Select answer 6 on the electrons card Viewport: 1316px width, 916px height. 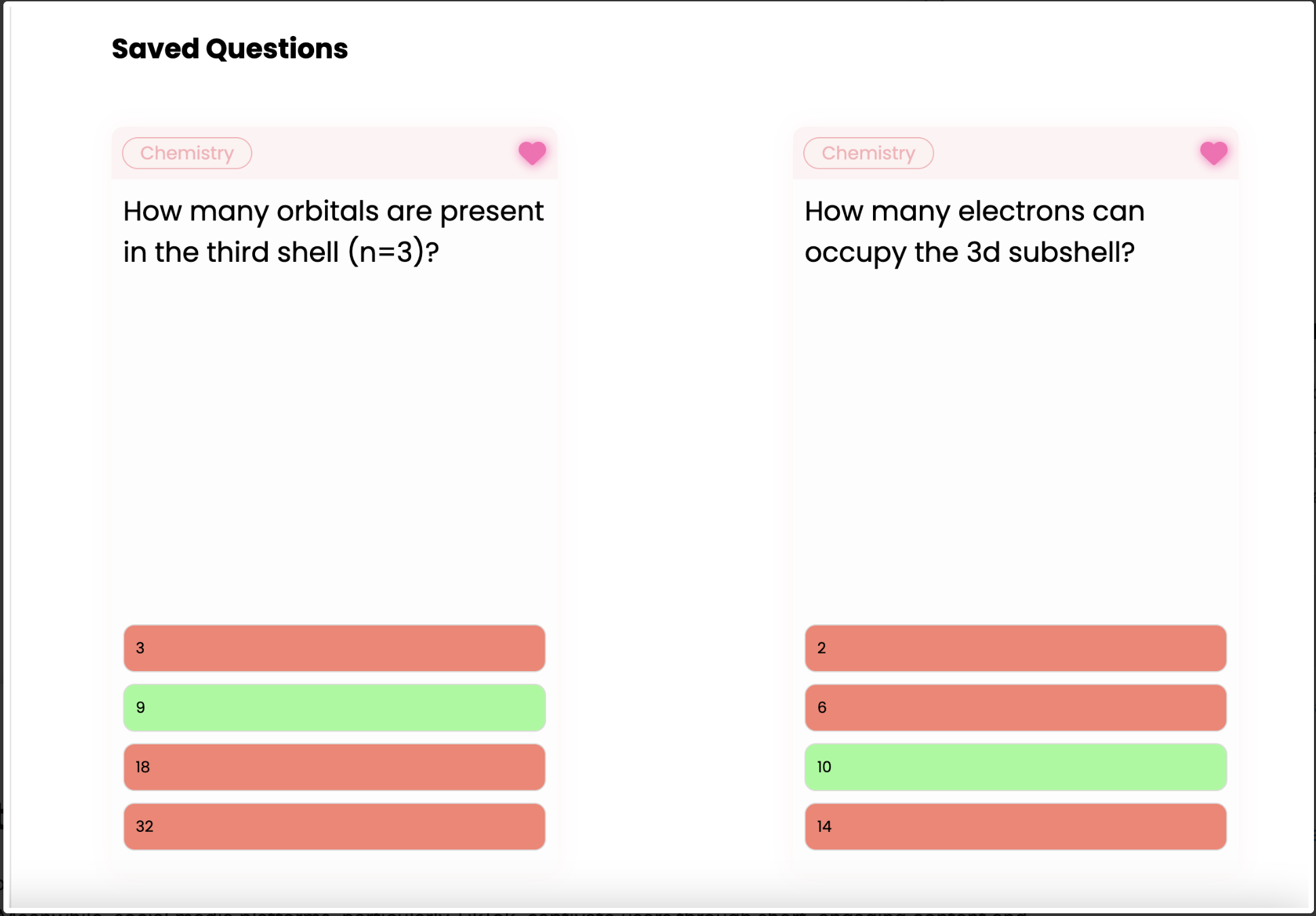point(1015,708)
